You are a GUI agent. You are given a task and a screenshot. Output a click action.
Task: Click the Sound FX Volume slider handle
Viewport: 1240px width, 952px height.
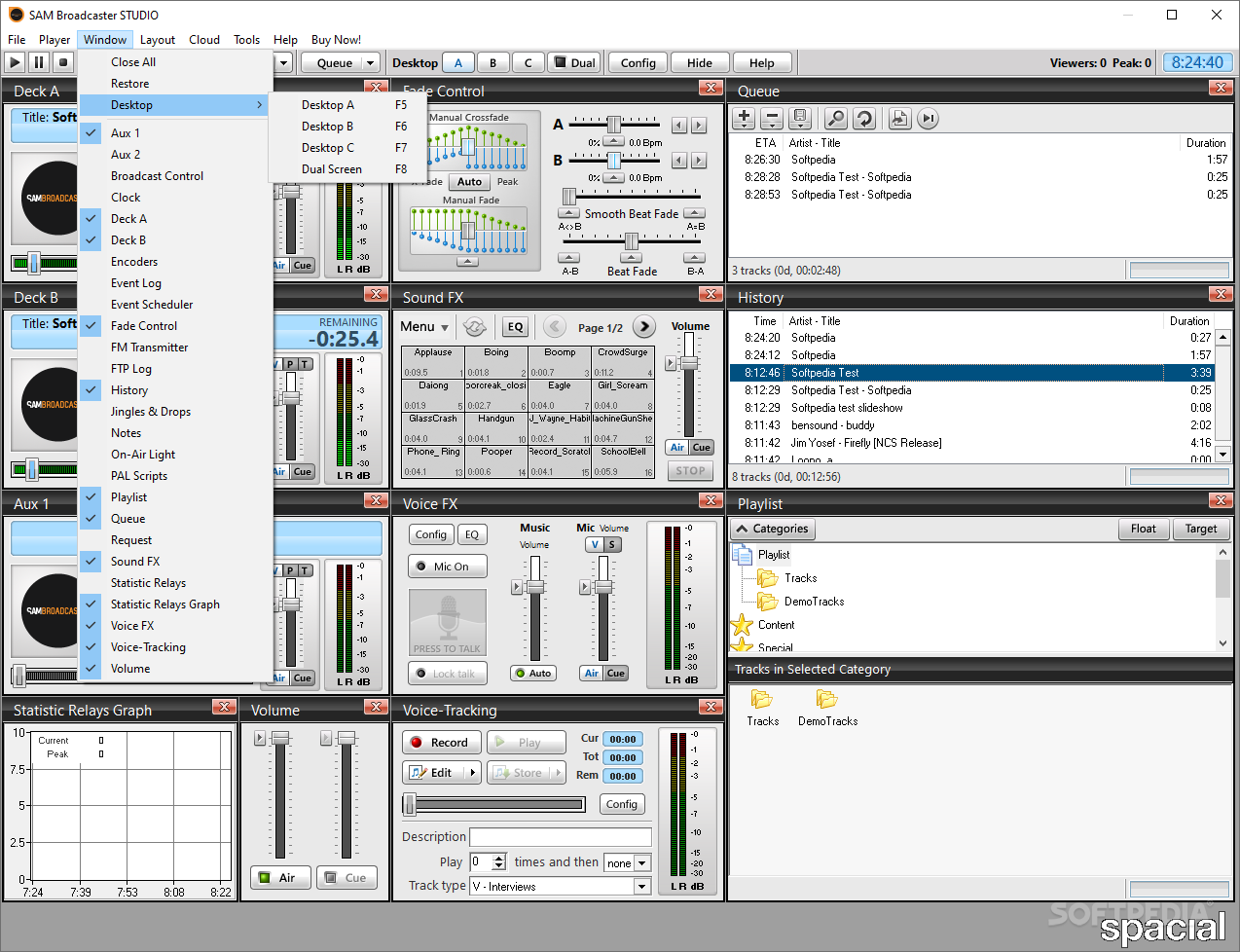click(x=689, y=362)
